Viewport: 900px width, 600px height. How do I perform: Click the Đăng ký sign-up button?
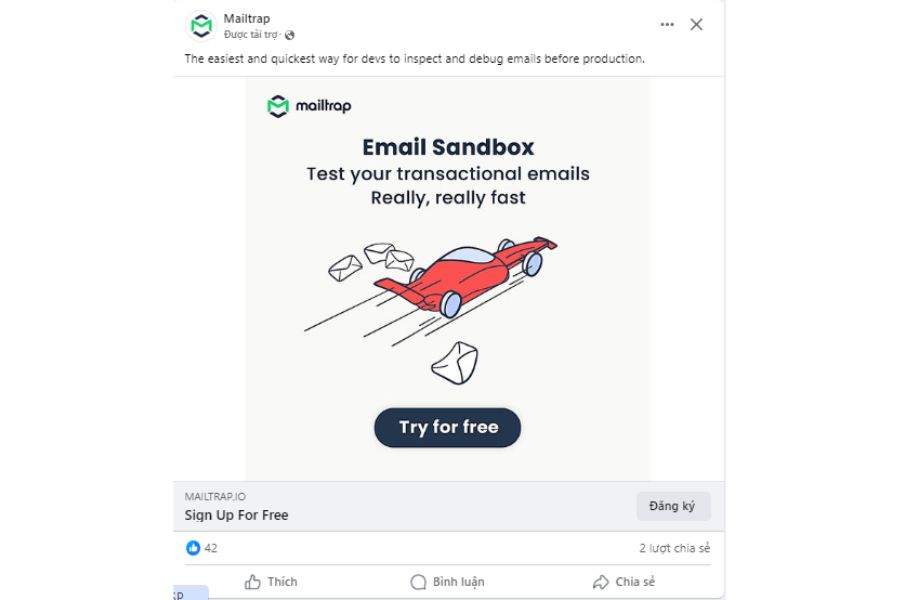[x=674, y=505]
